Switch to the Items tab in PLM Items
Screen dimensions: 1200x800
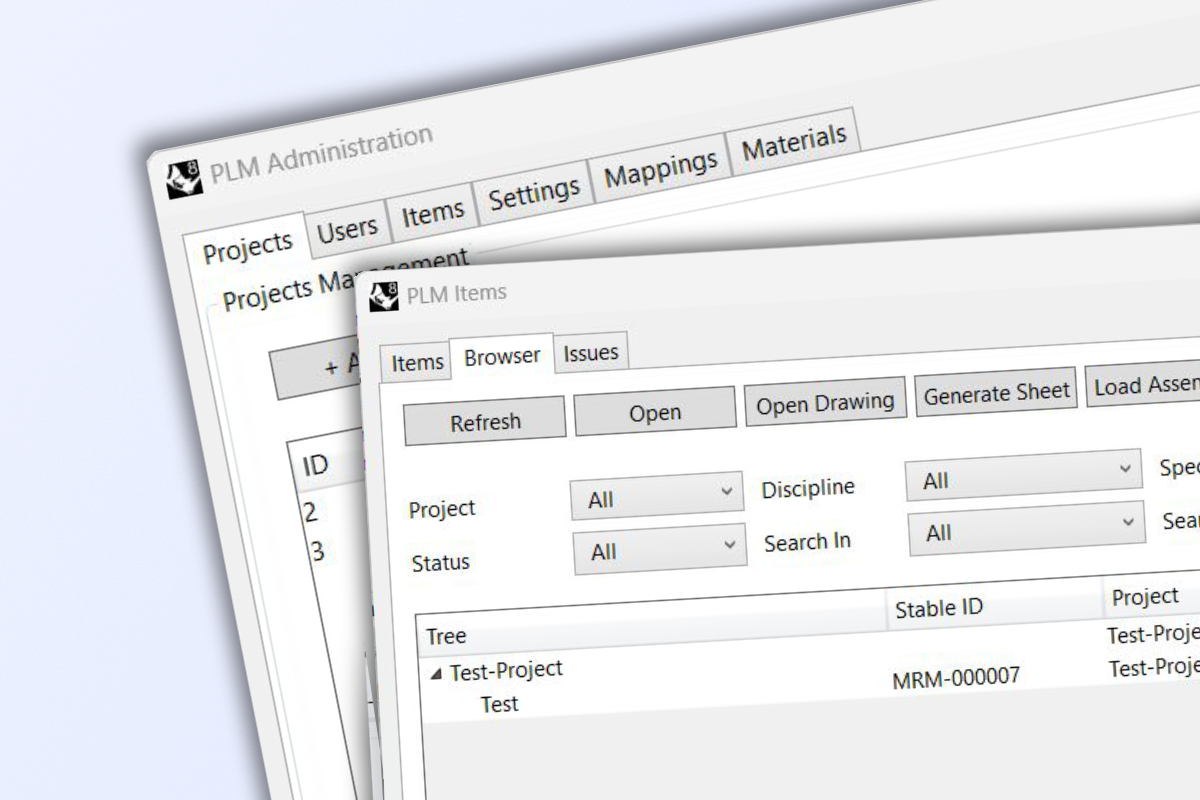417,363
